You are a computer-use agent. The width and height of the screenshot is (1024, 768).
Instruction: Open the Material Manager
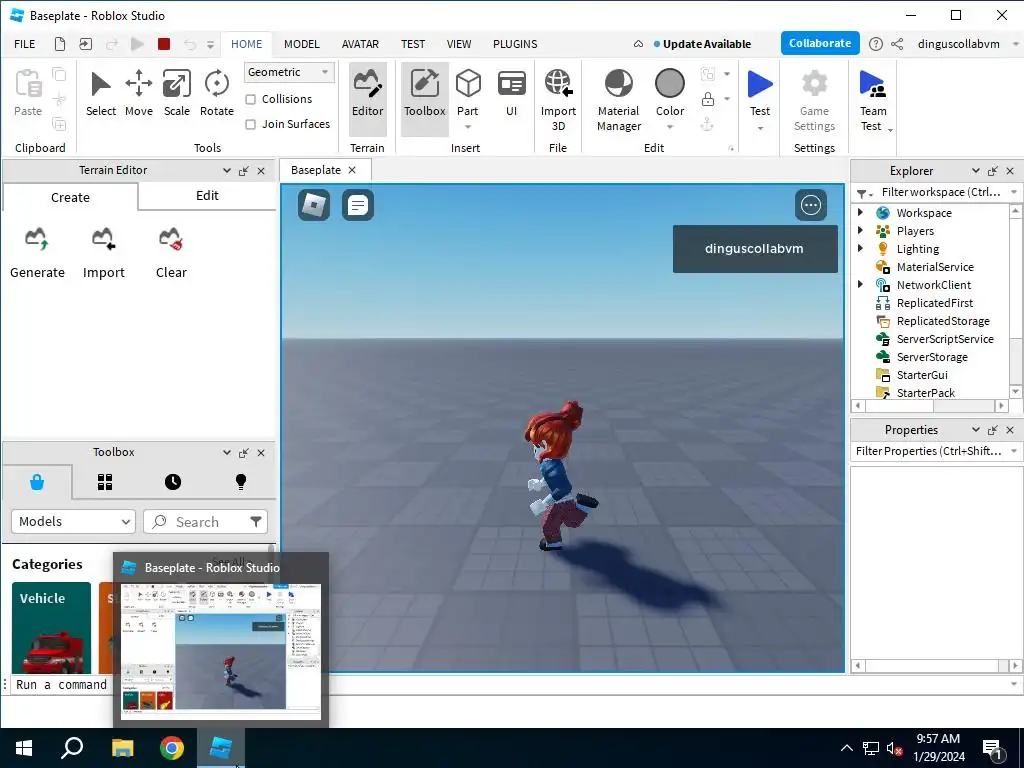point(618,101)
